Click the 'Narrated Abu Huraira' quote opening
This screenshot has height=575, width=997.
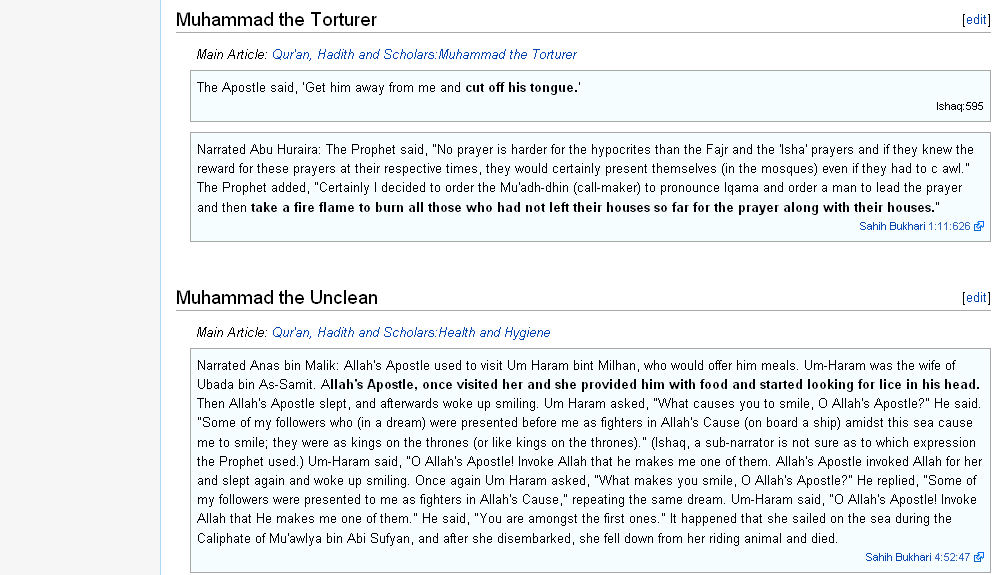pyautogui.click(x=259, y=149)
